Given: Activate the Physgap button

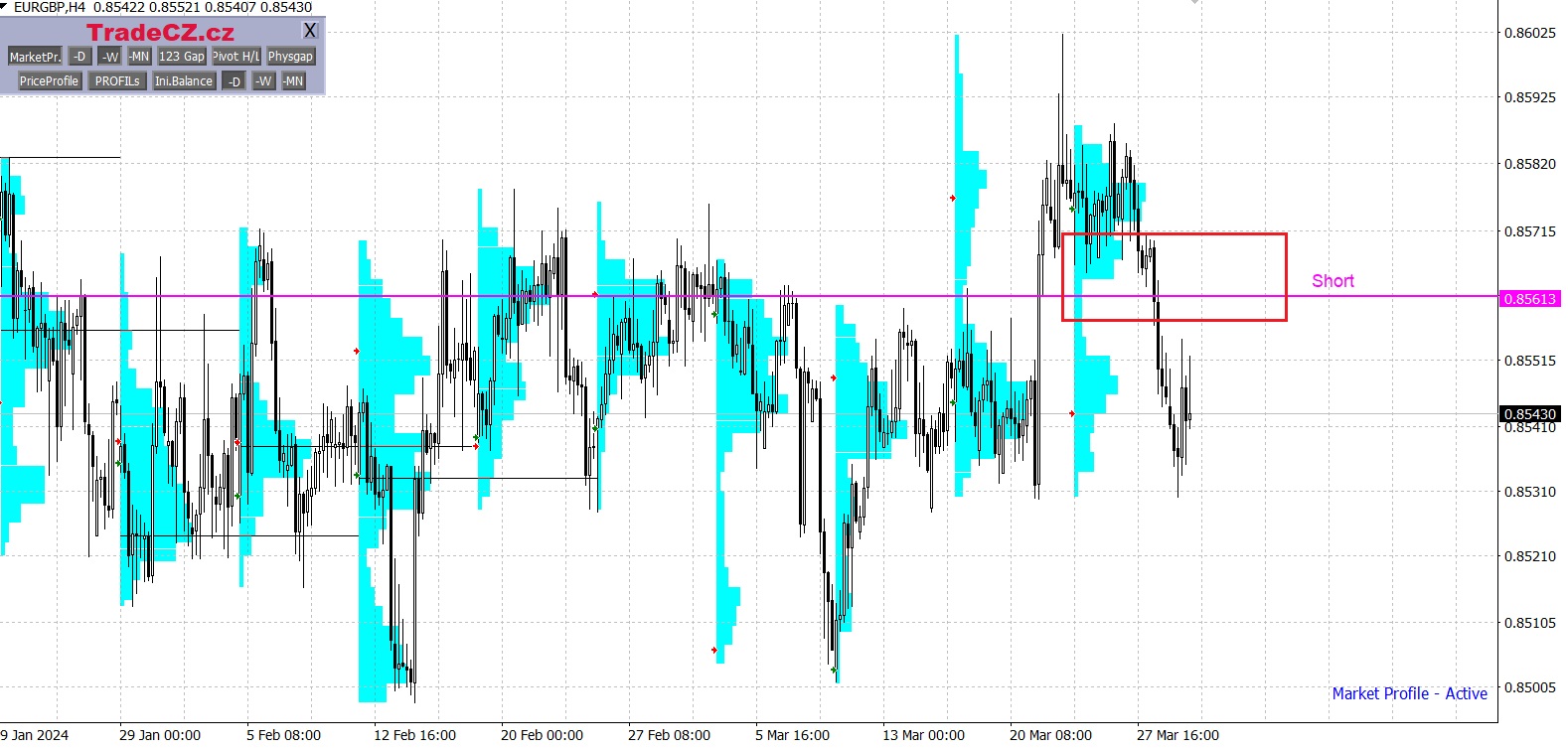Looking at the screenshot, I should pos(290,57).
